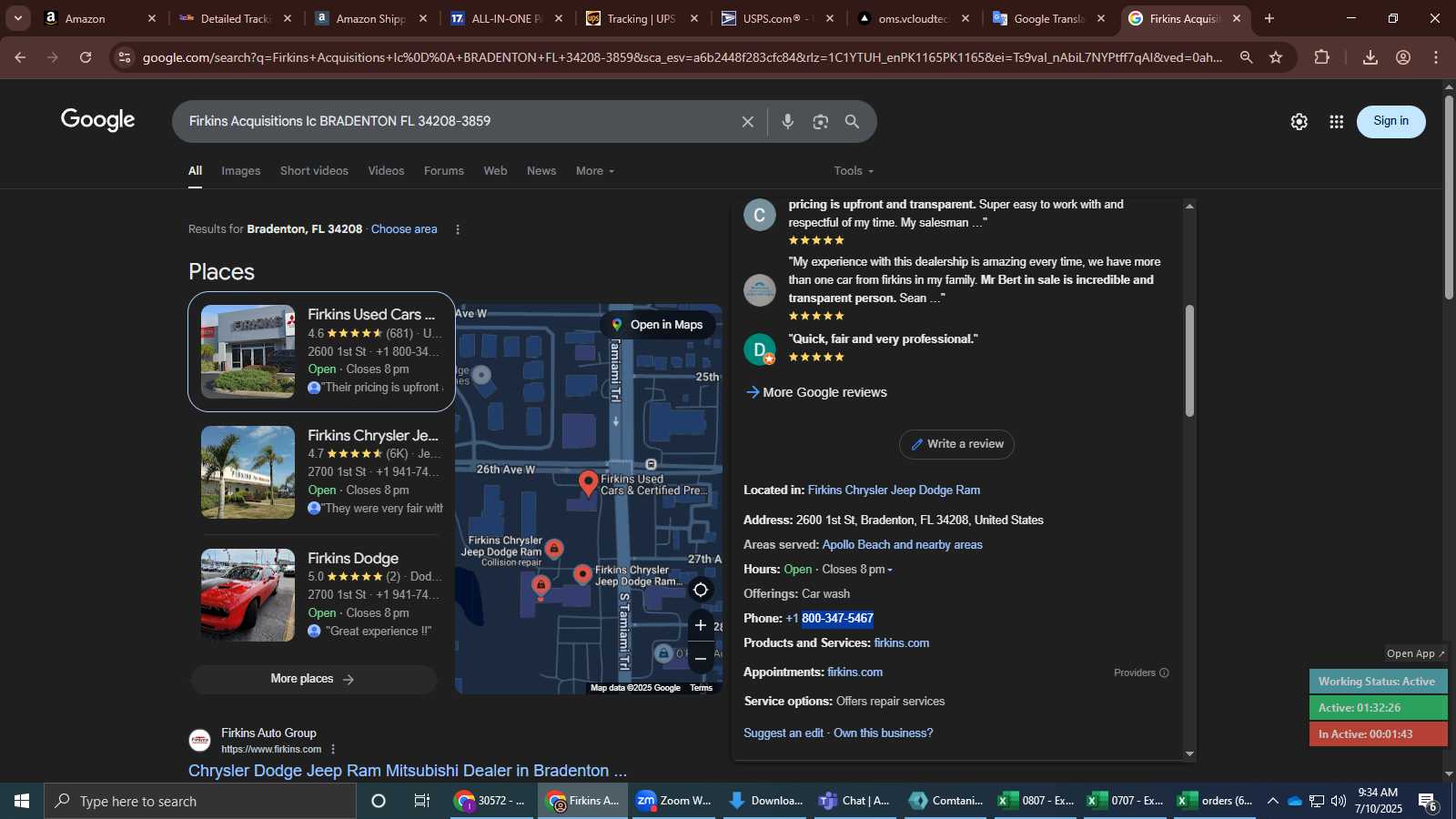Screen dimensions: 1456x819
Task: Click the page vertical scrollbar thumb
Action: (x=1449, y=196)
